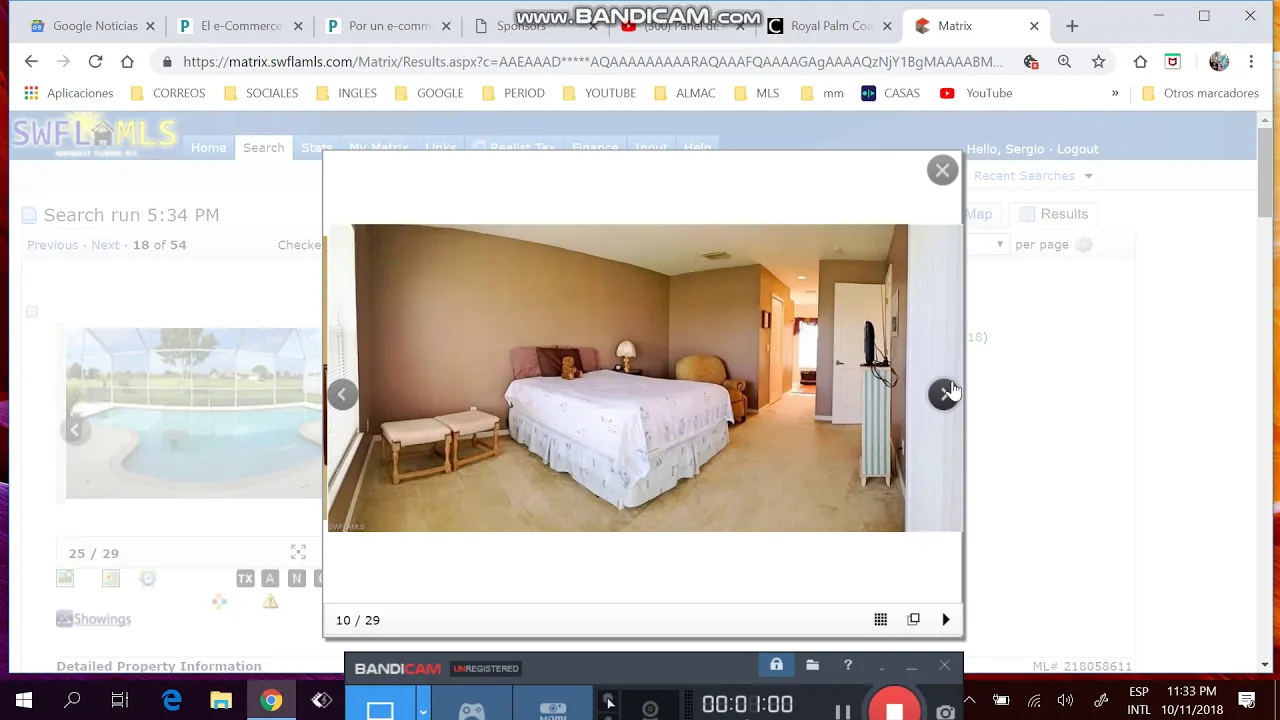1280x720 pixels.
Task: Switch to Google Noticias tab
Action: [94, 26]
